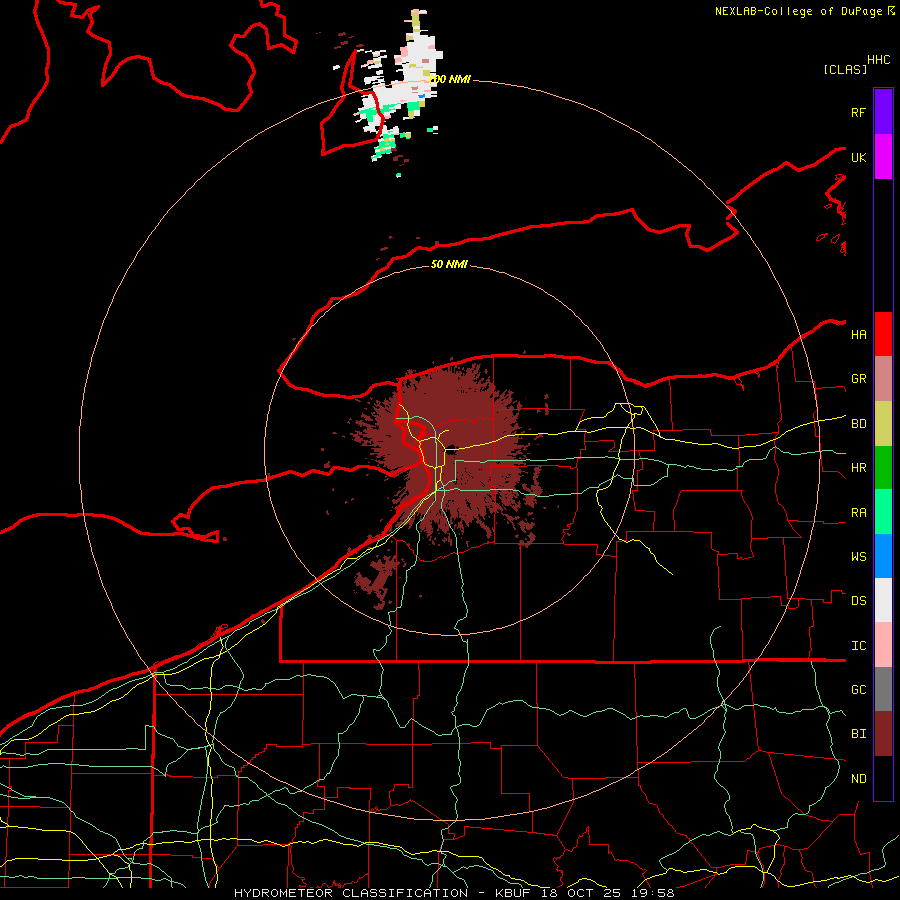Screen dimensions: 900x900
Task: Click the RA legend label
Action: 858,512
